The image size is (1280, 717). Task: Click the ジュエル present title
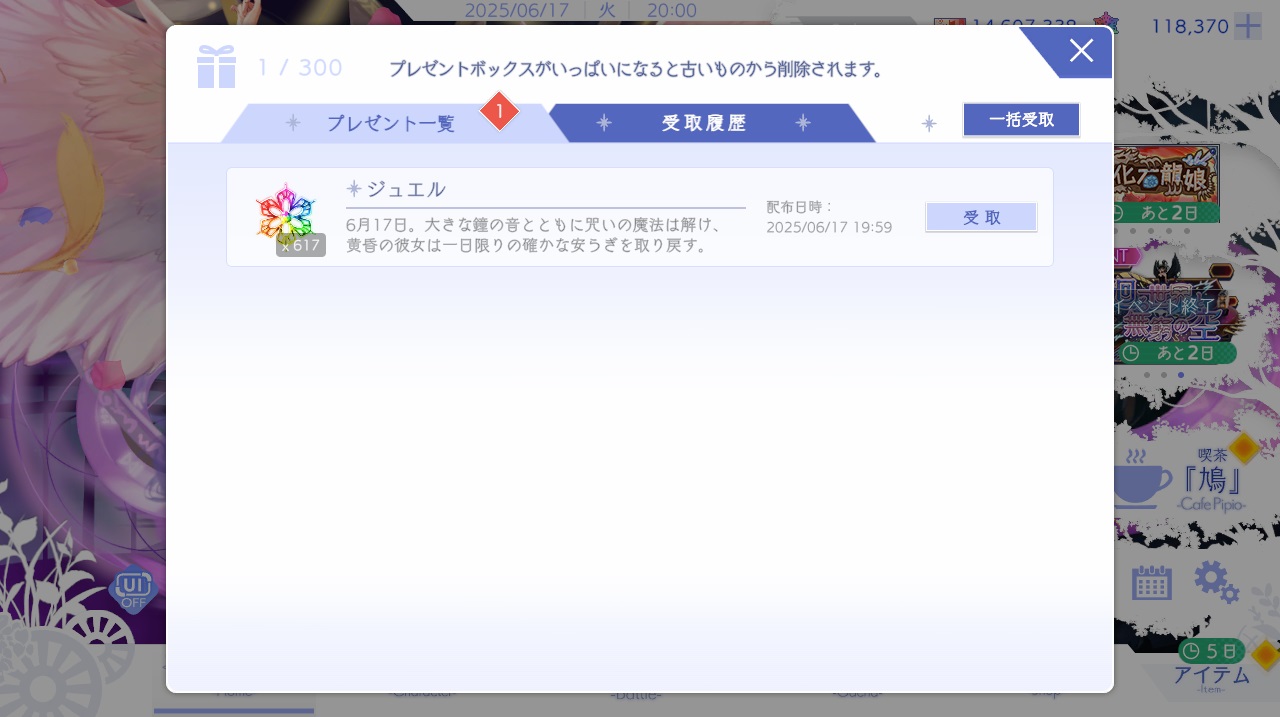406,189
